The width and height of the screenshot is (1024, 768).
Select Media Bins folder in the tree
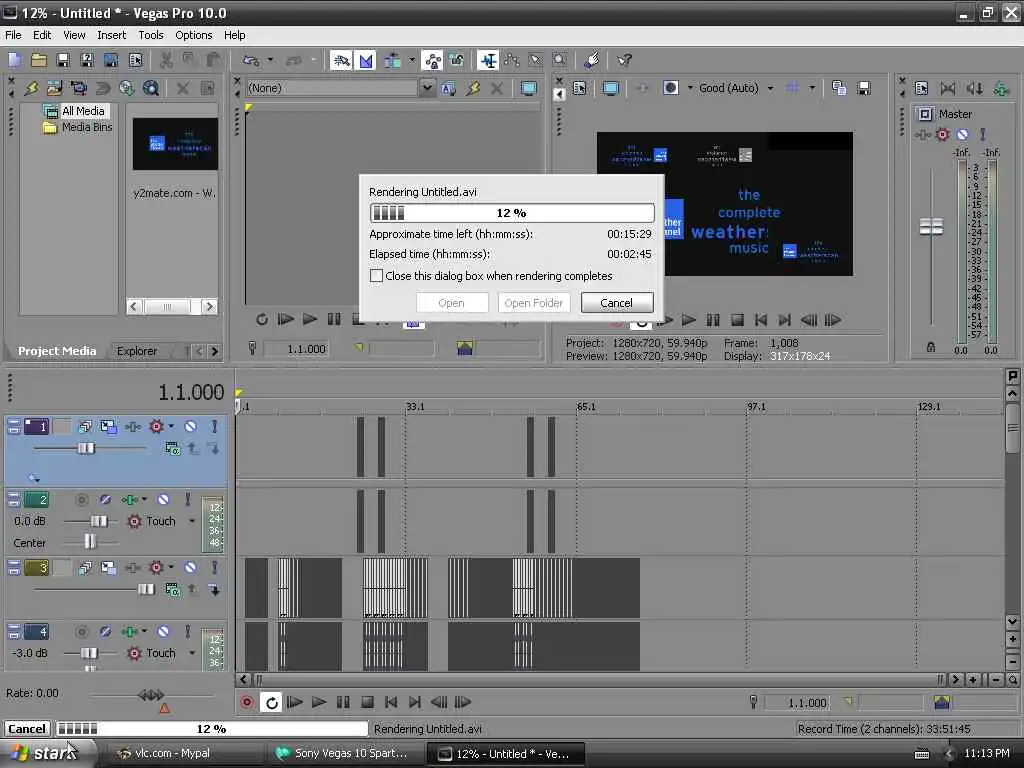(x=87, y=127)
